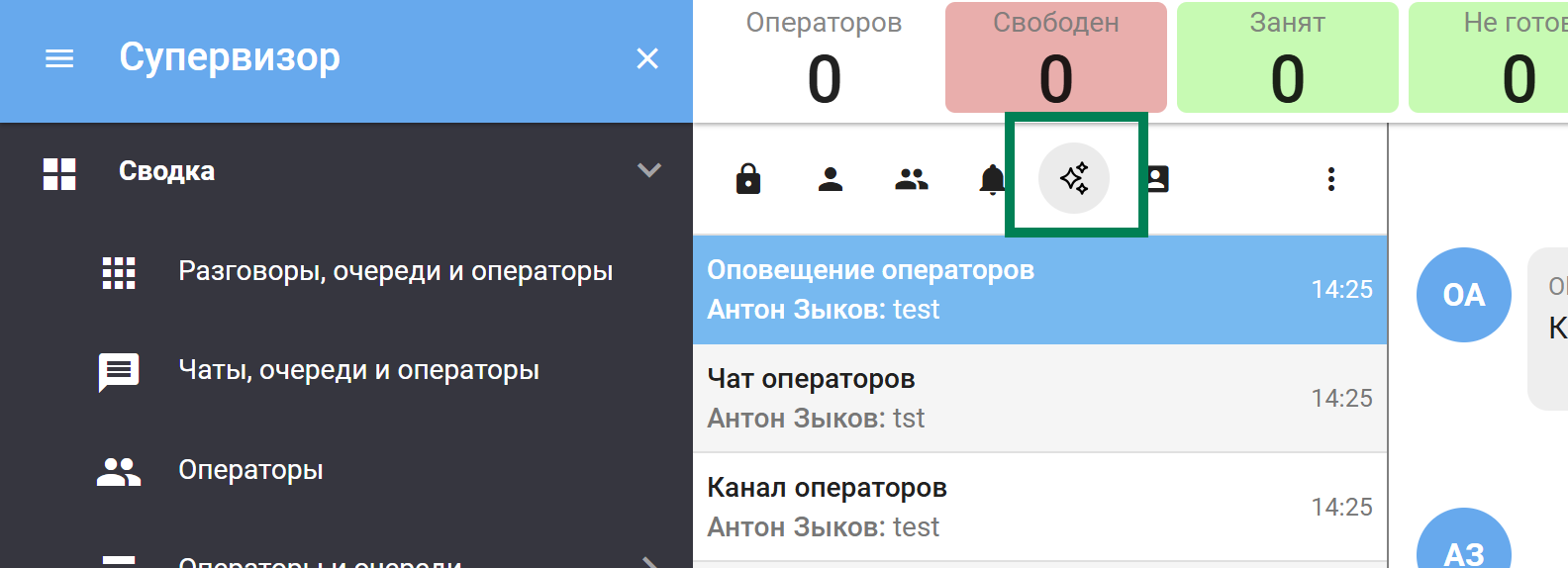This screenshot has height=568, width=1568.
Task: Click the OA avatar circle
Action: pyautogui.click(x=1463, y=295)
